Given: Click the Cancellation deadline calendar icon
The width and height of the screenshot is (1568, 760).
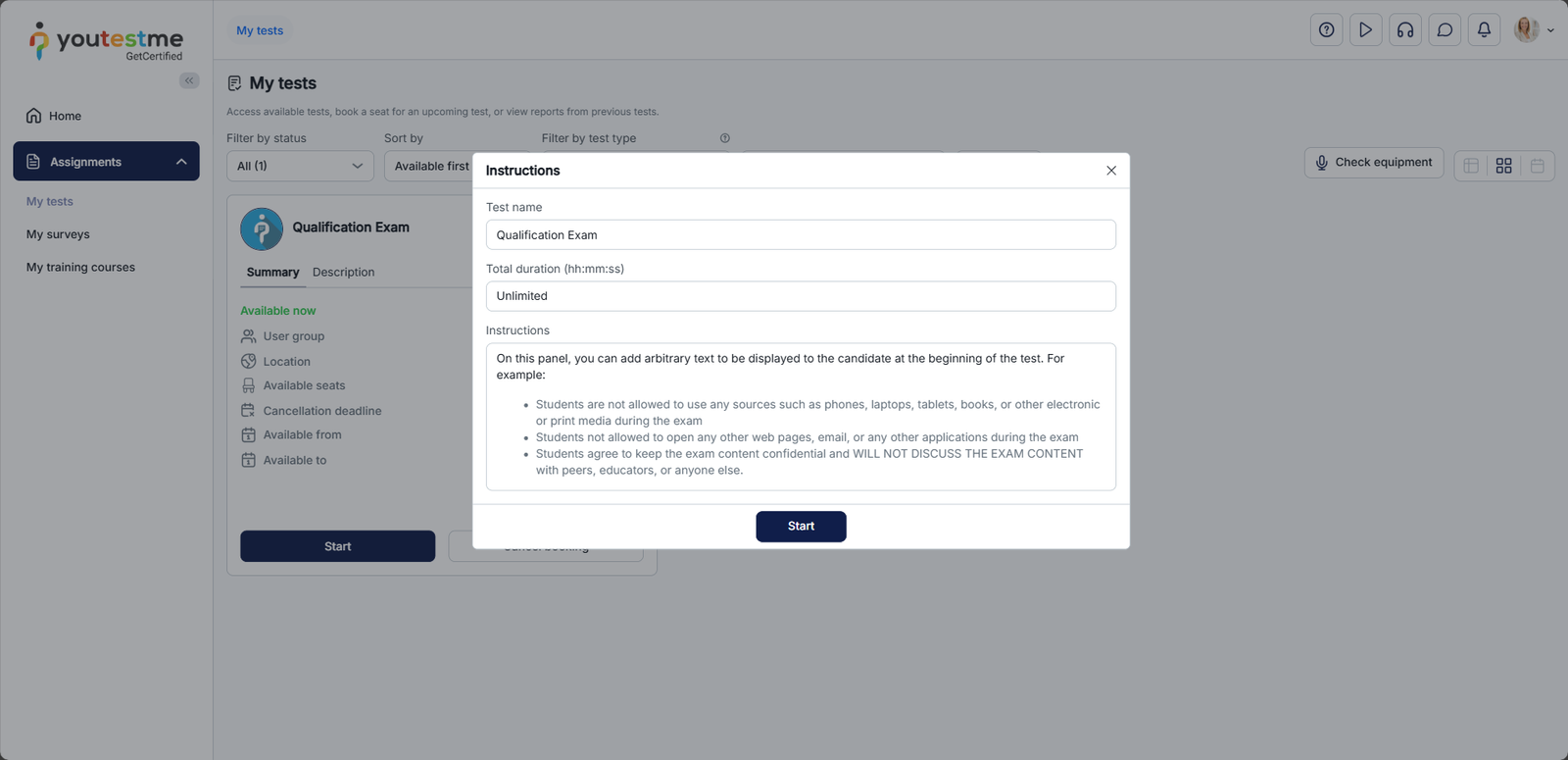Looking at the screenshot, I should click(249, 411).
